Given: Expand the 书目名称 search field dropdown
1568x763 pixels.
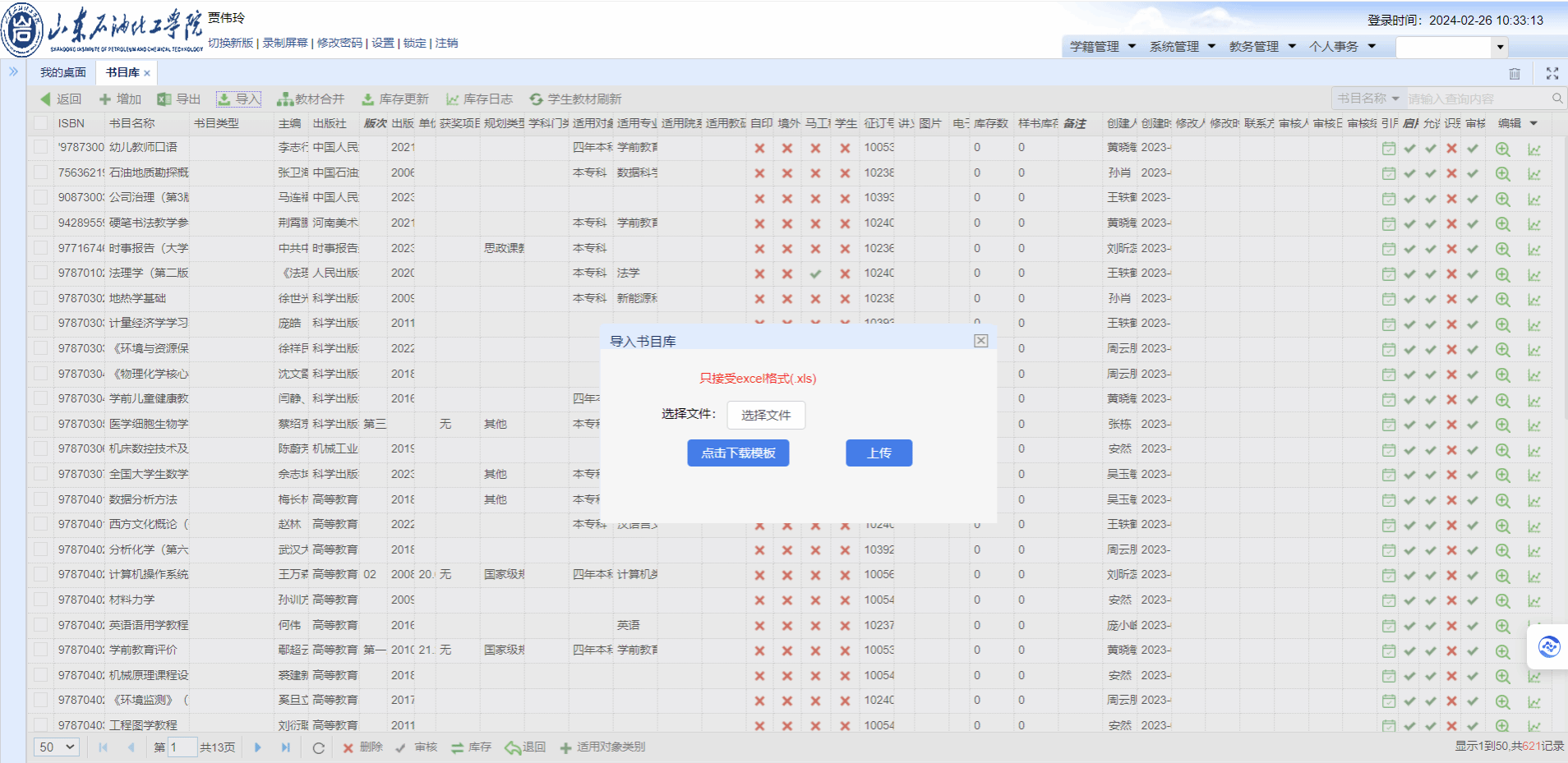Looking at the screenshot, I should click(x=1367, y=99).
